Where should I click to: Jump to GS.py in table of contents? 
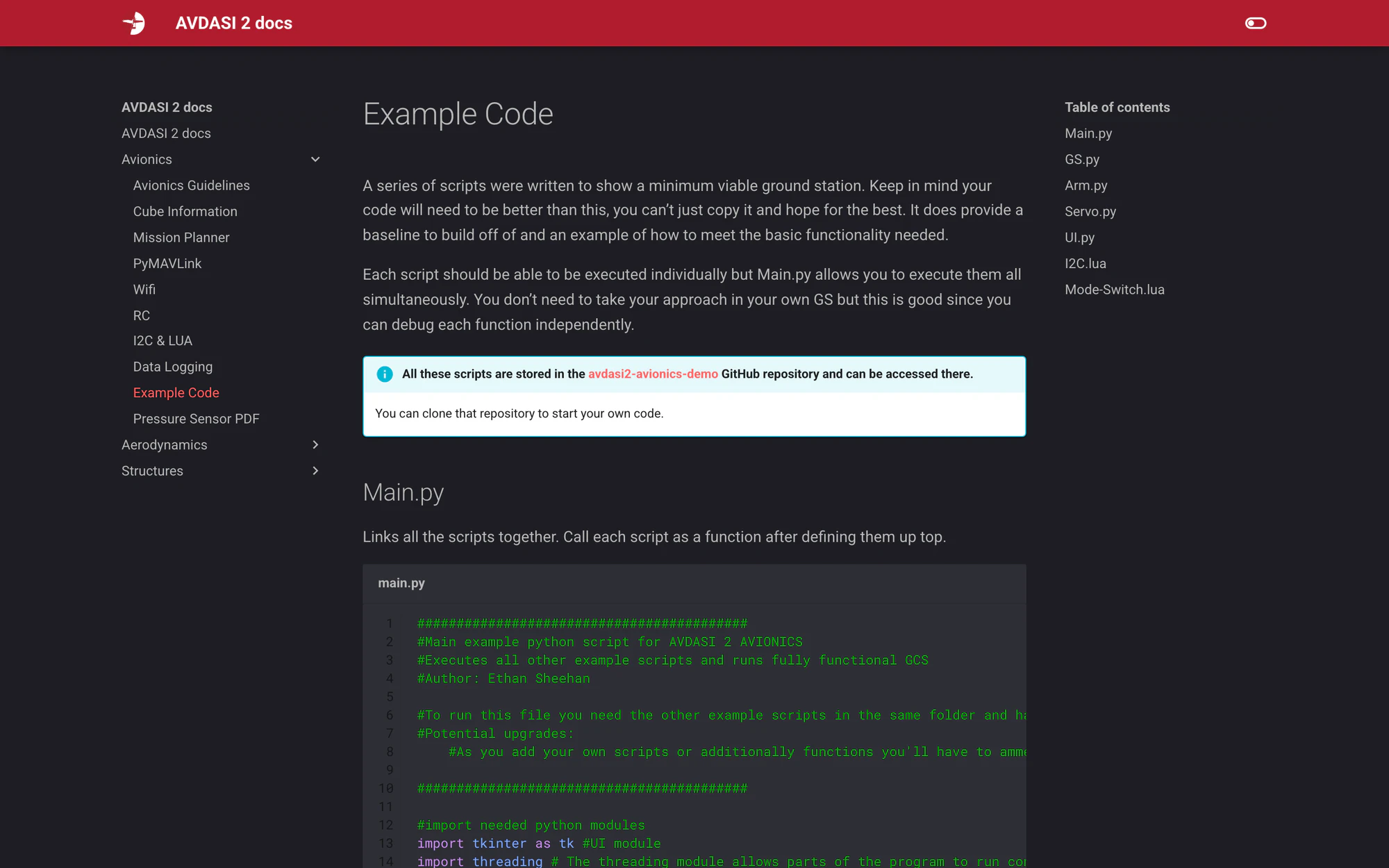point(1082,160)
